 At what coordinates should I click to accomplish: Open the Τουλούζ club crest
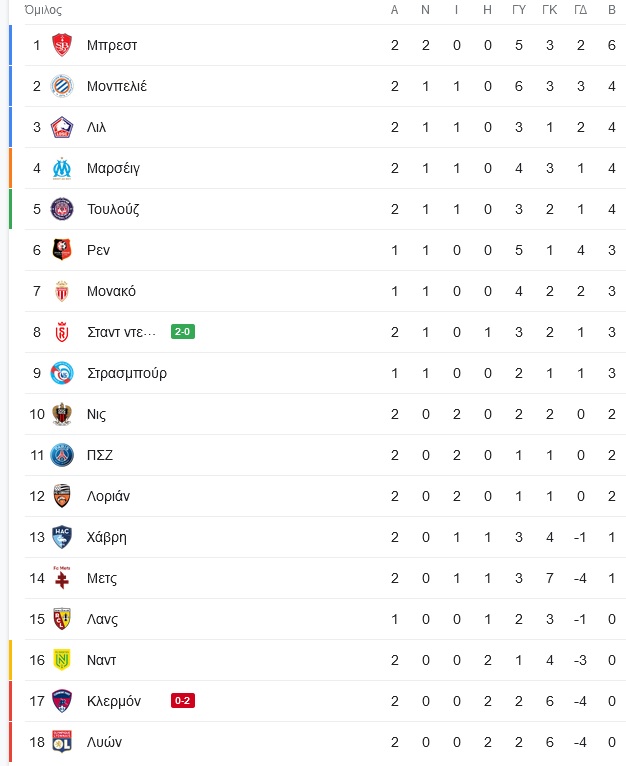(x=62, y=209)
